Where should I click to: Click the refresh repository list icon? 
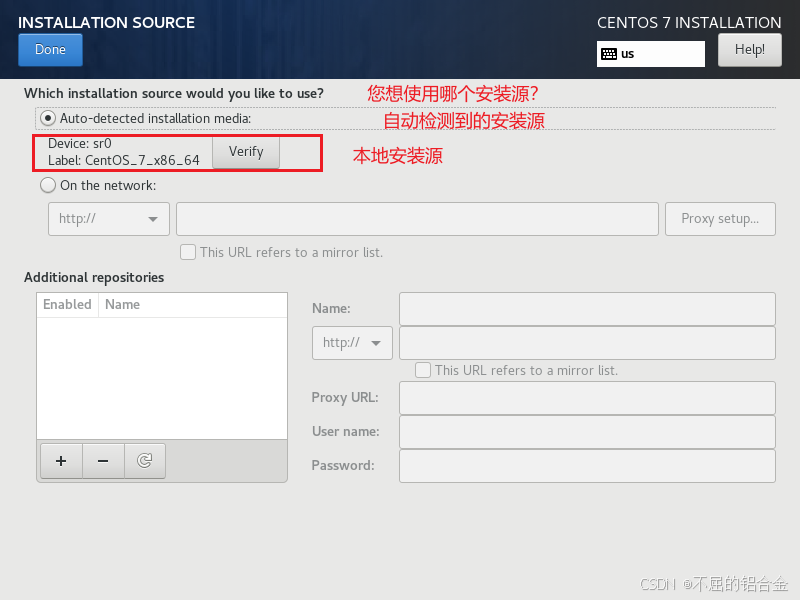pyautogui.click(x=145, y=461)
